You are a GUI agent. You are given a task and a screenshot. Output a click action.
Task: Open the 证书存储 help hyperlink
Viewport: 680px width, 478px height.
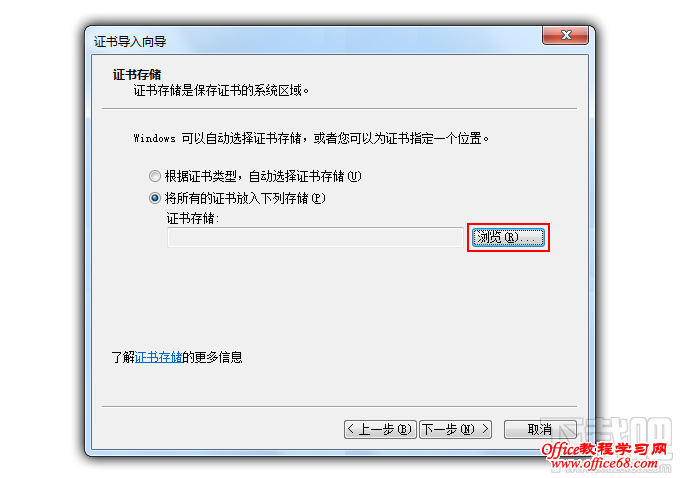[158, 357]
